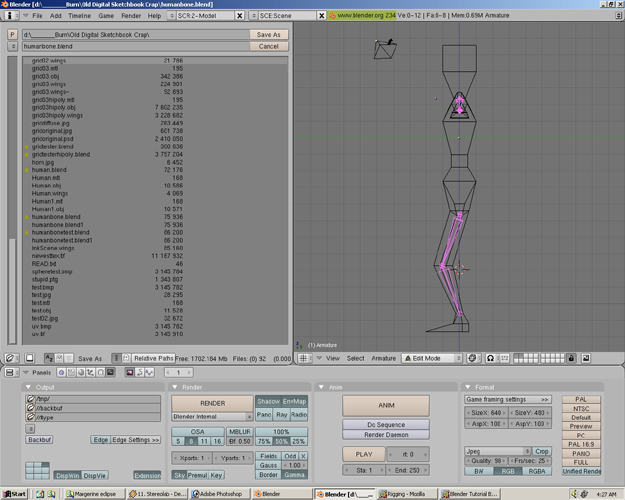Collapse the Render panel triangle
The width and height of the screenshot is (625, 500).
click(175, 387)
